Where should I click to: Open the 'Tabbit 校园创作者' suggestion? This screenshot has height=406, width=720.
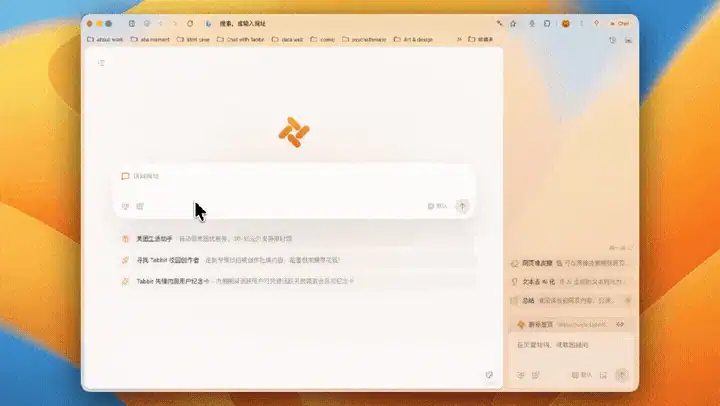294,260
